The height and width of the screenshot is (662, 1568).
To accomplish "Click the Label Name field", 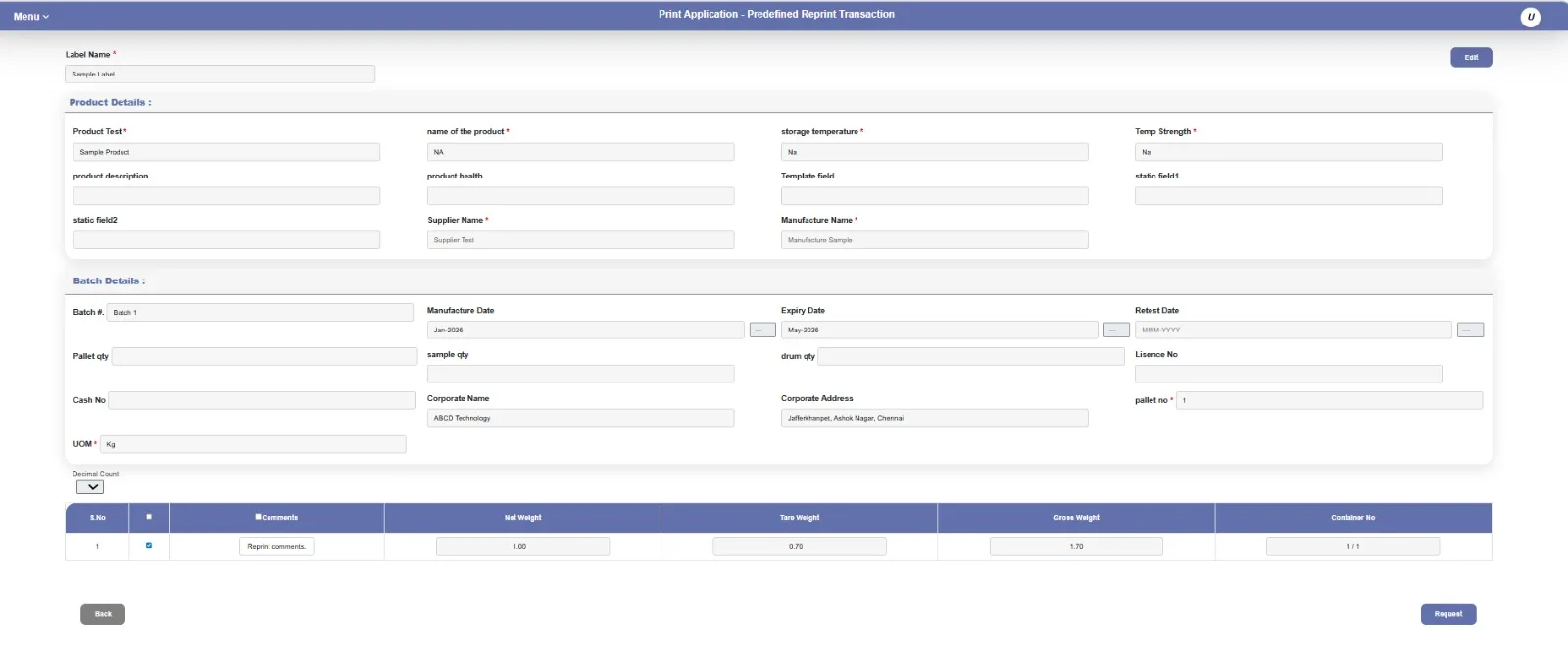I will pos(220,75).
